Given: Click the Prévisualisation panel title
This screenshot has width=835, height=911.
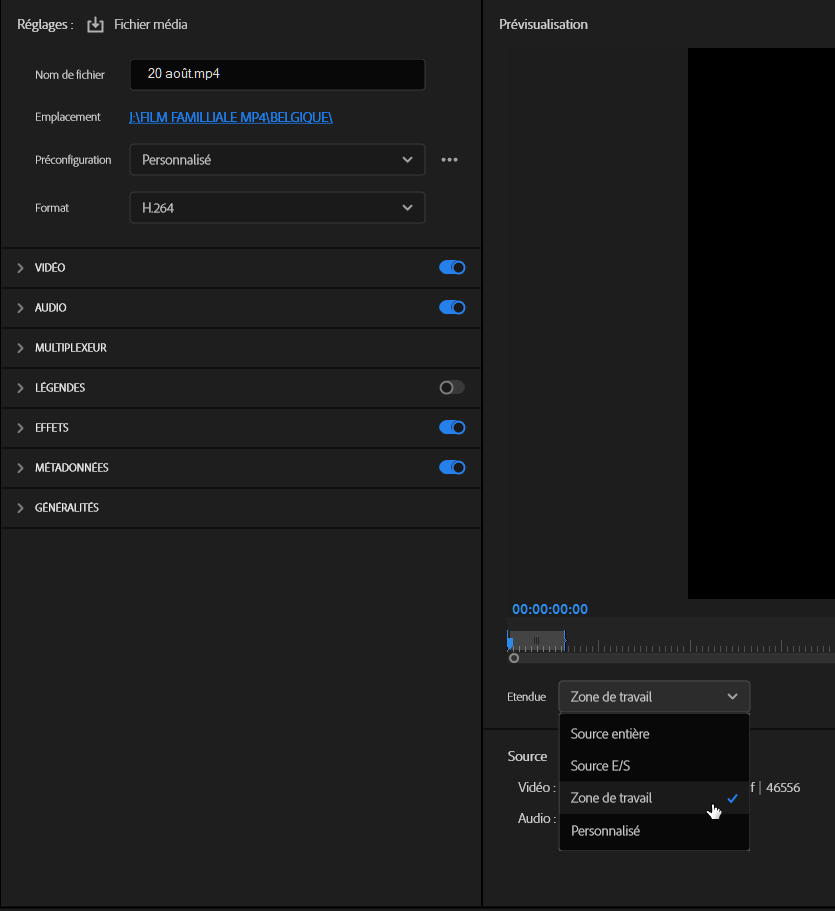Looking at the screenshot, I should 543,24.
